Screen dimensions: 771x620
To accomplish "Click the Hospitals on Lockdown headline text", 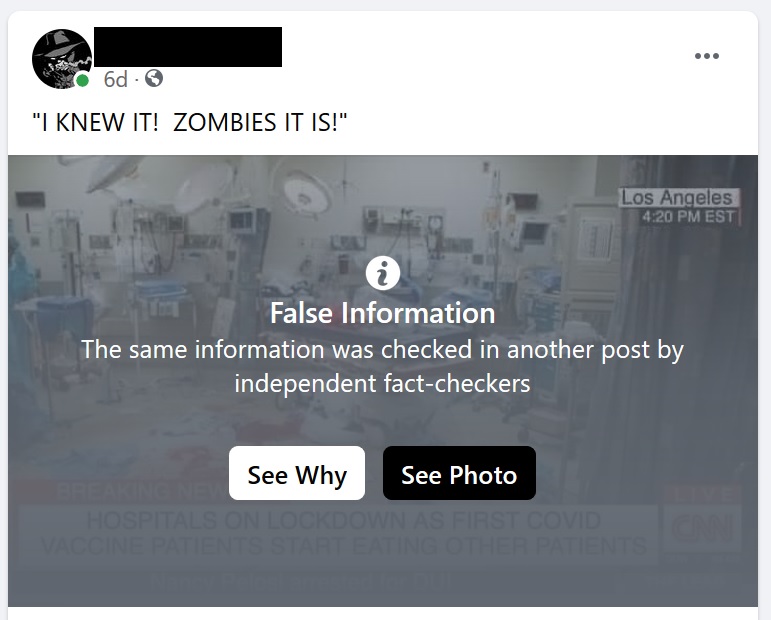I will [343, 533].
